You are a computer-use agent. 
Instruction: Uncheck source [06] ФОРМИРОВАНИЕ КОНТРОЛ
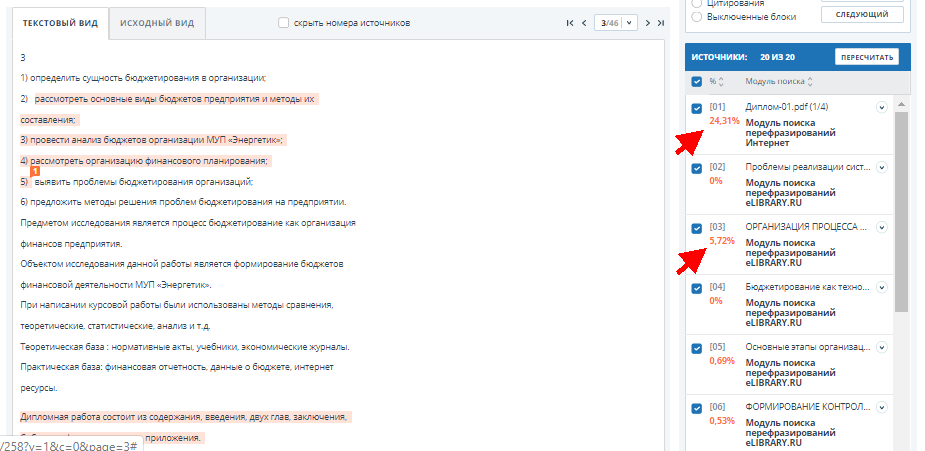pyautogui.click(x=697, y=409)
